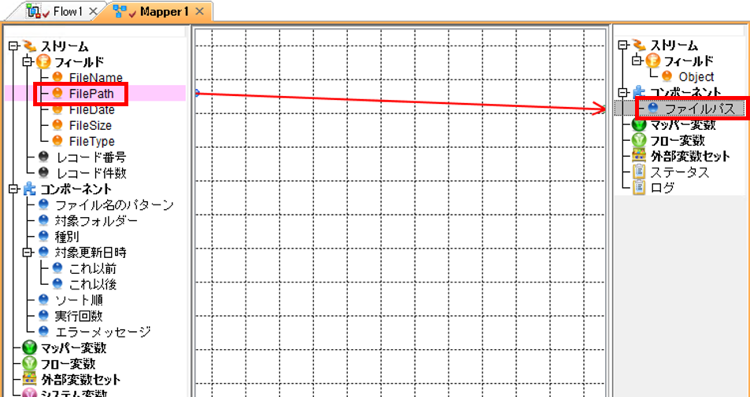Click the left フロー変数 green icon
Image resolution: width=750 pixels, height=397 pixels.
(30, 364)
